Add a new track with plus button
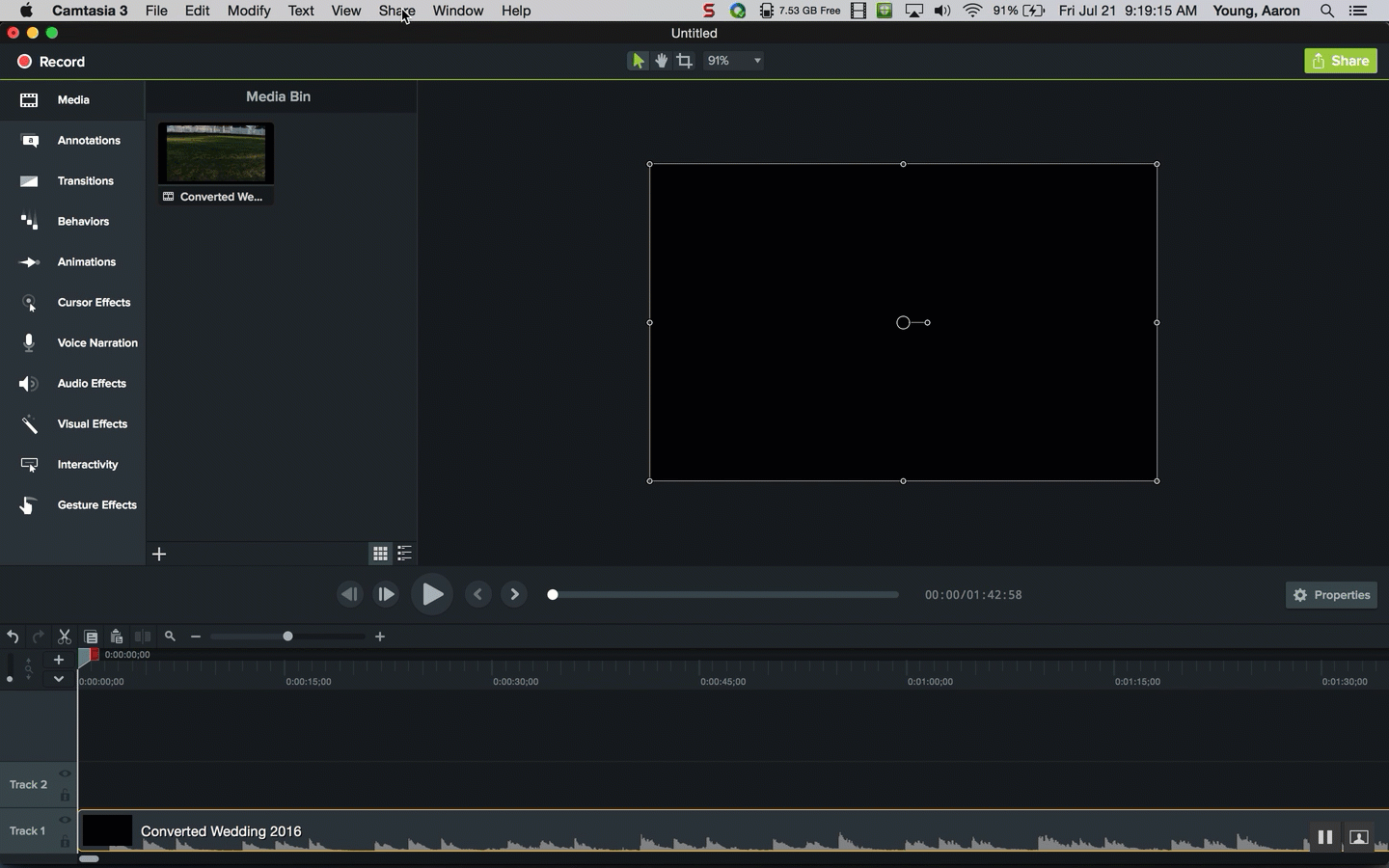Viewport: 1389px width, 868px height. click(x=59, y=660)
